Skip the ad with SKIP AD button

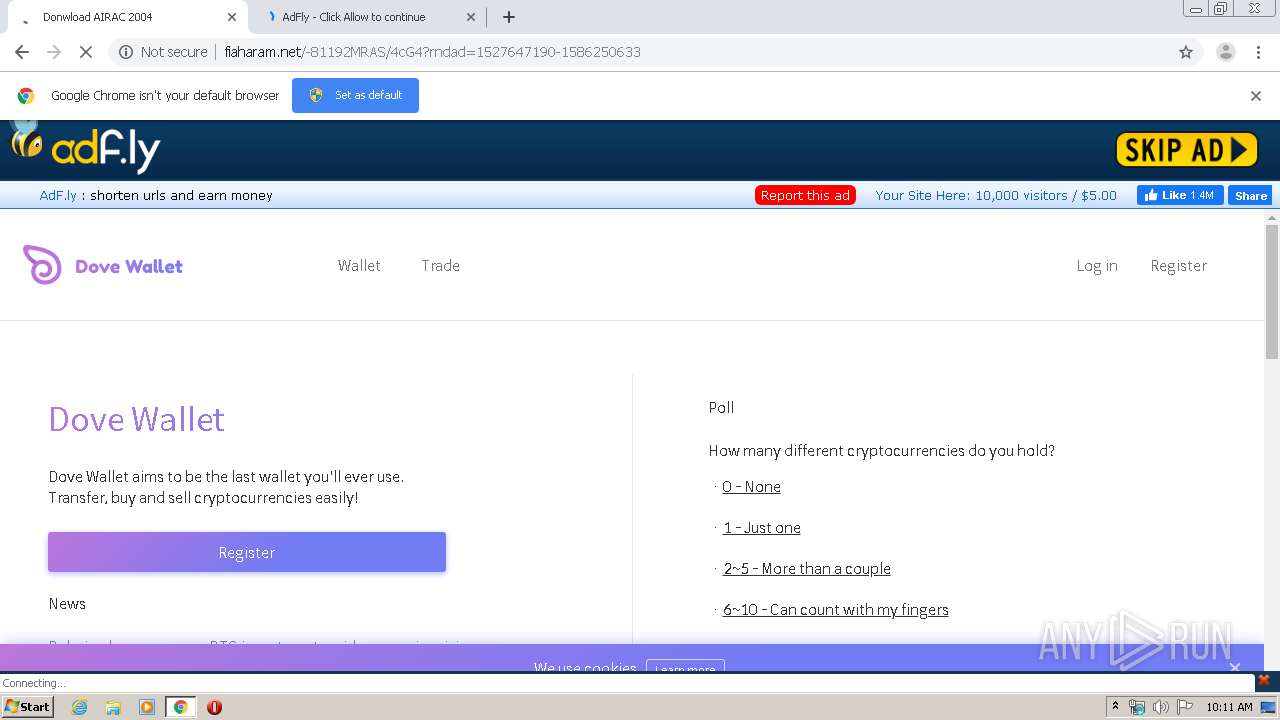(1186, 150)
